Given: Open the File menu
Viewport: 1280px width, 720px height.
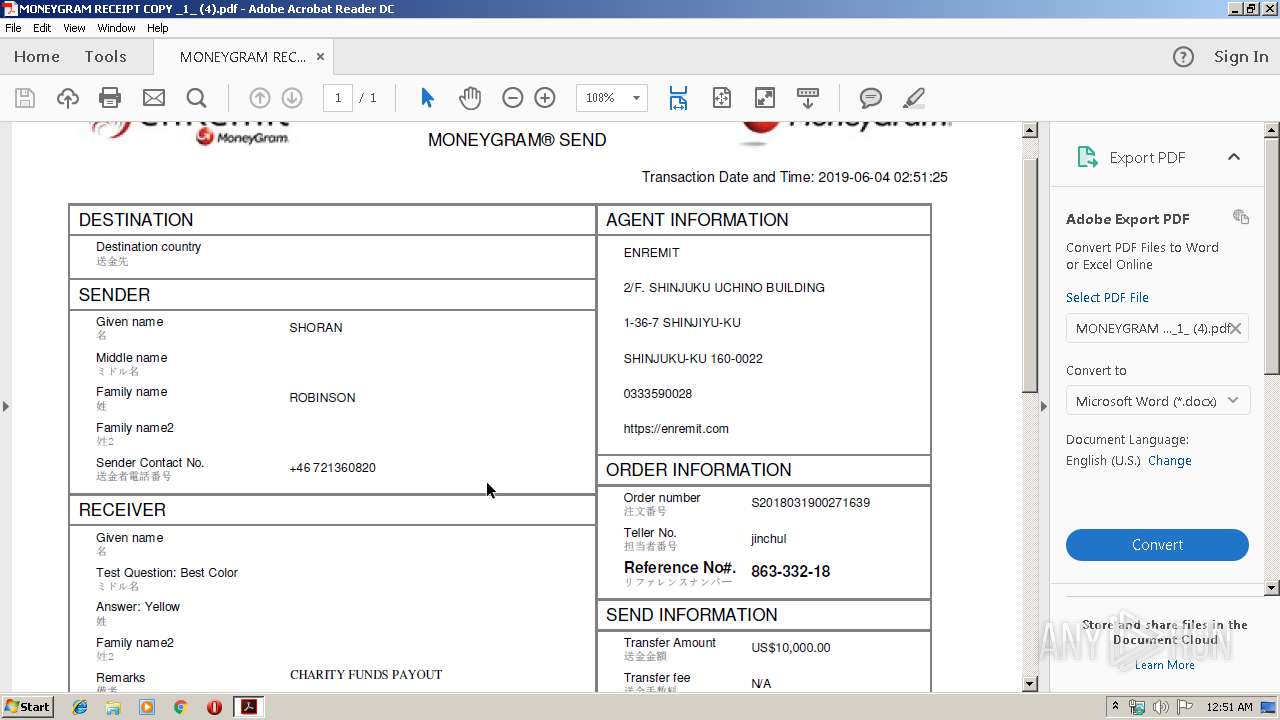Looking at the screenshot, I should pyautogui.click(x=13, y=28).
